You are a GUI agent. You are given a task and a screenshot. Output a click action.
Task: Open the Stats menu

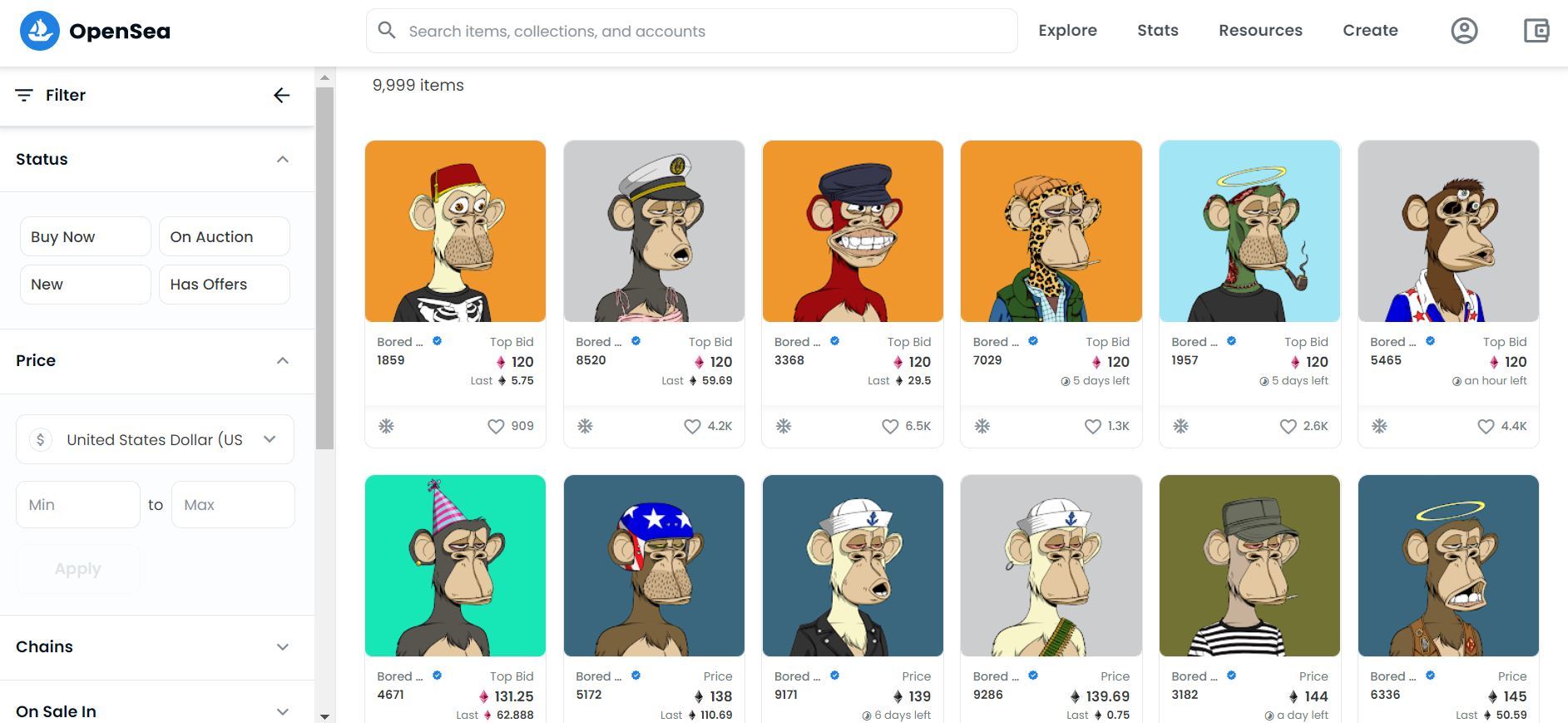[1158, 31]
